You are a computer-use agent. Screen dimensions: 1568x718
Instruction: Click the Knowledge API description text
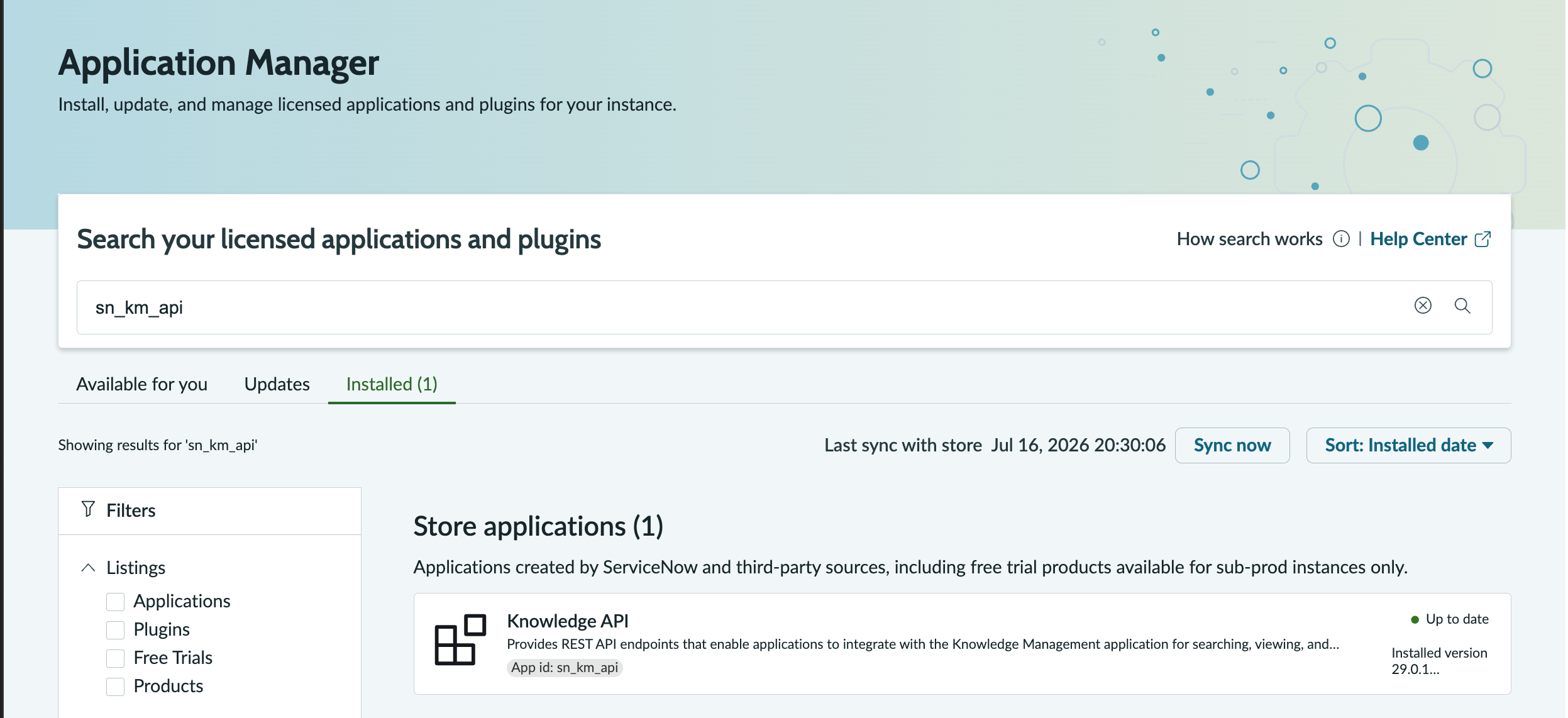[x=923, y=644]
